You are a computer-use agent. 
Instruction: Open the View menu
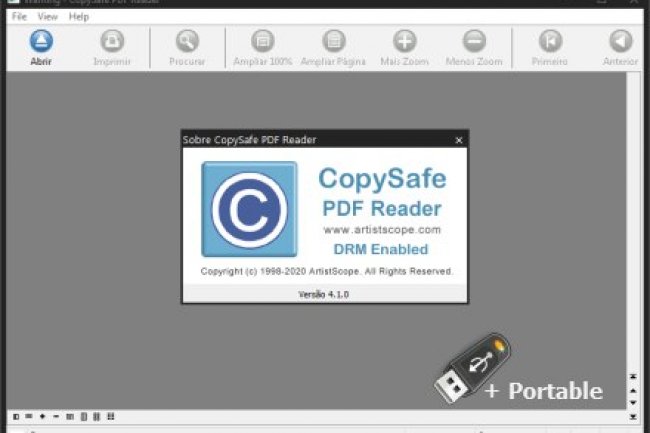click(x=47, y=17)
